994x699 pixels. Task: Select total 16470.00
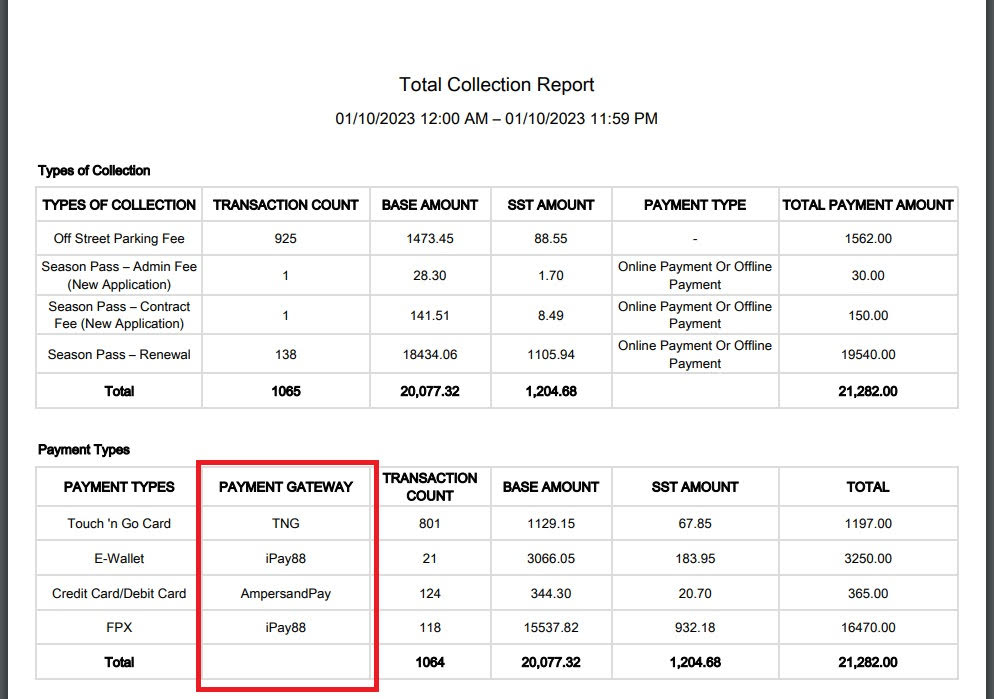point(868,627)
